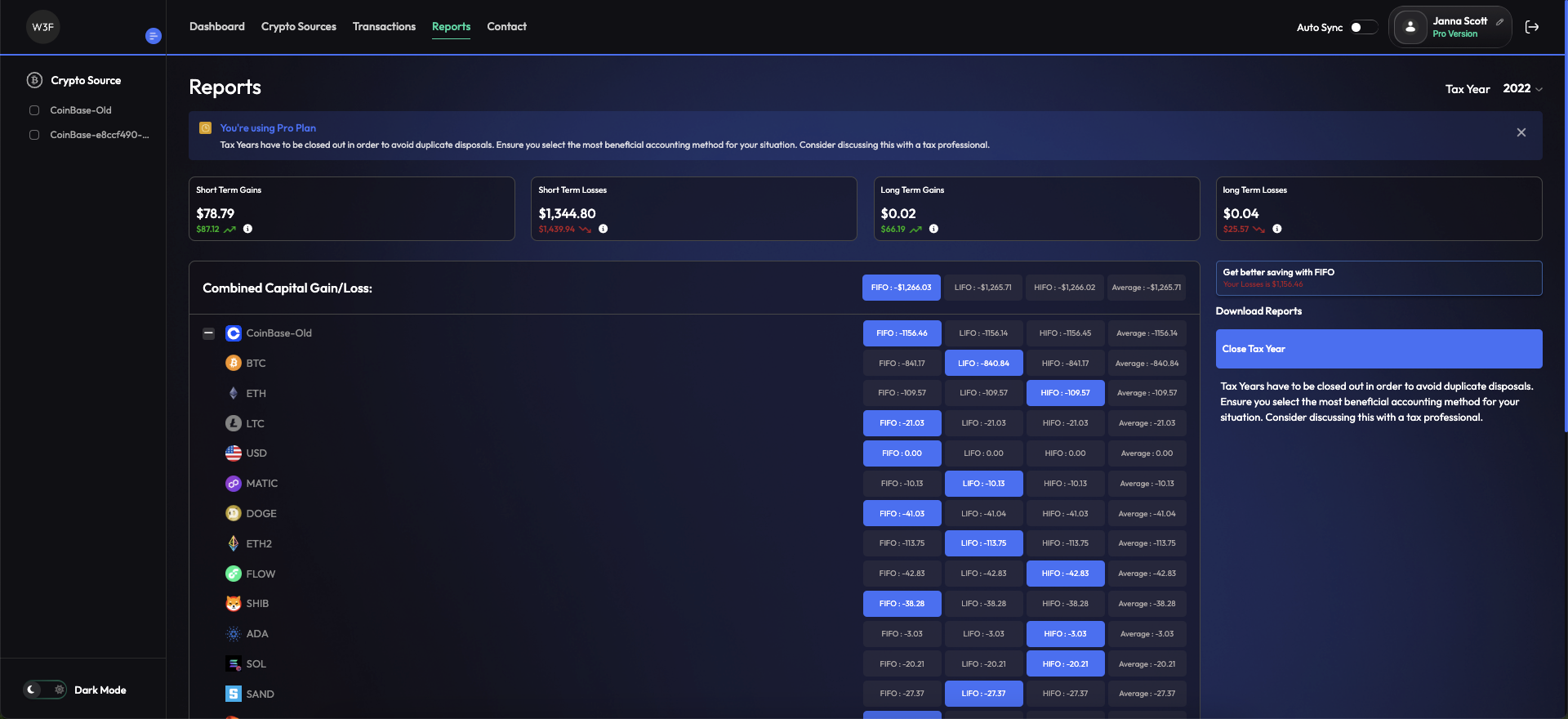This screenshot has height=719, width=1568.
Task: Select FIFO : -38.28 for SHIB
Action: 902,604
